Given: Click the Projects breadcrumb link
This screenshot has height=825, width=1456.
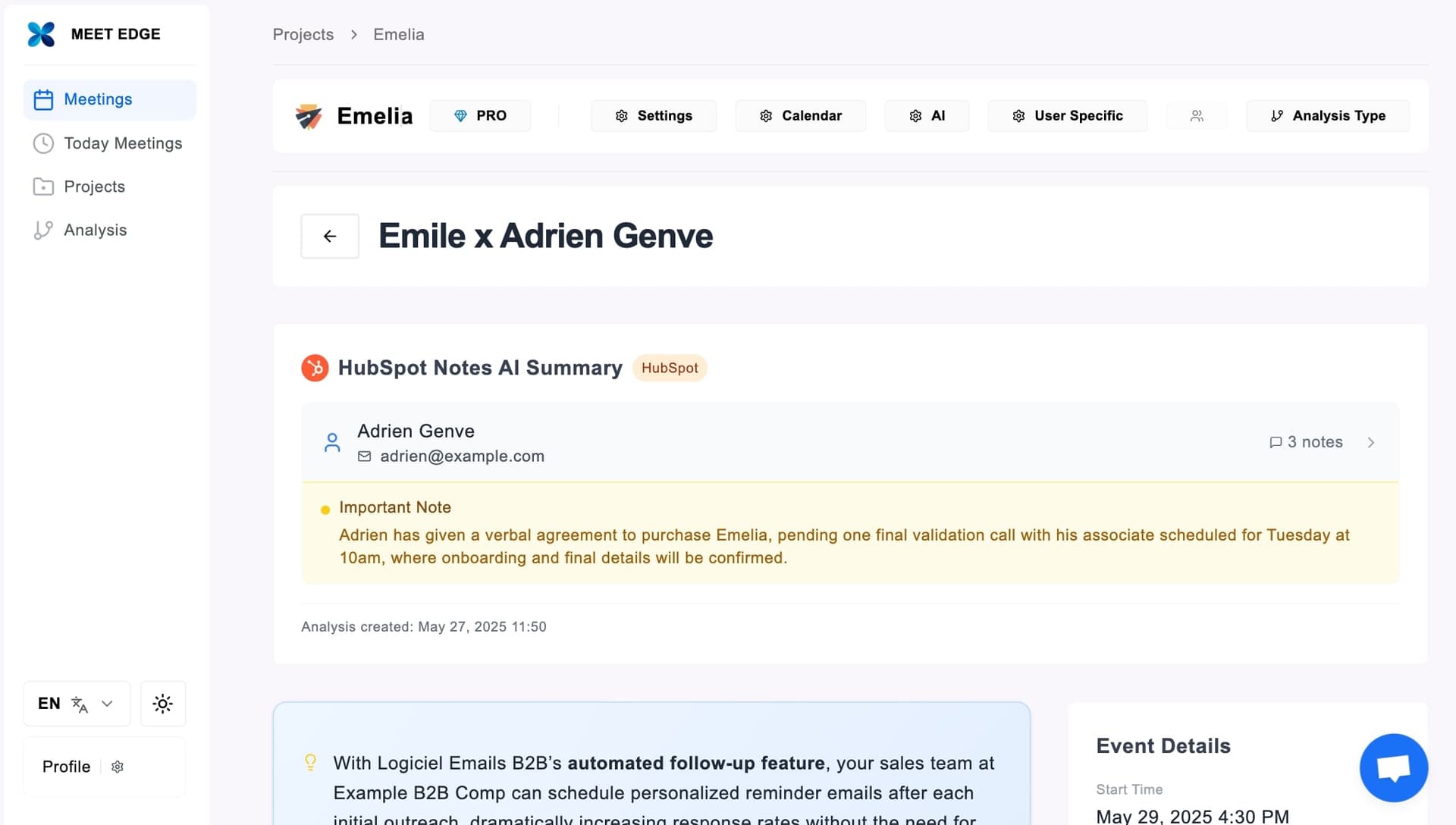Looking at the screenshot, I should (303, 35).
